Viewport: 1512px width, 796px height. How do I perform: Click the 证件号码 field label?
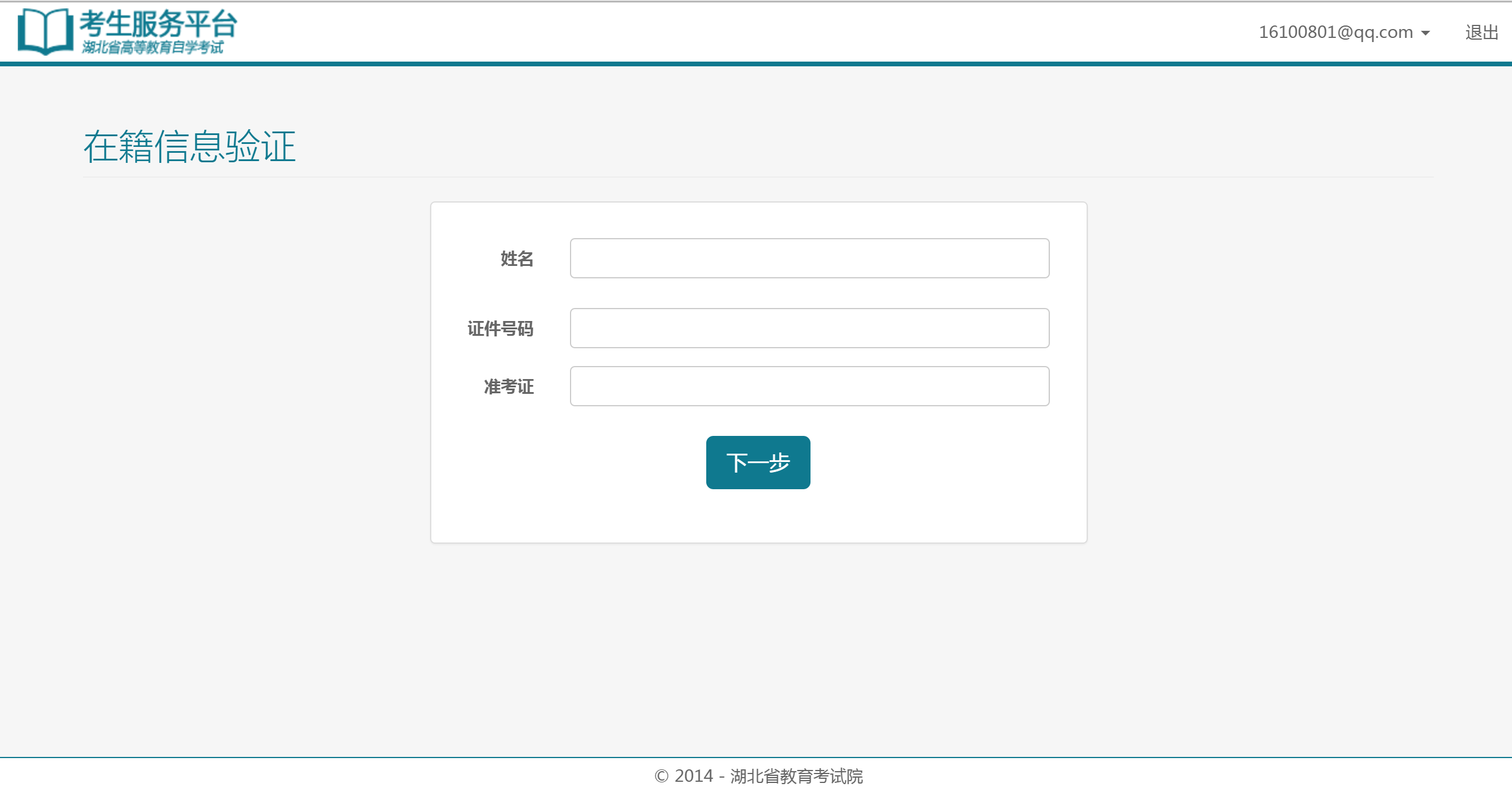(x=500, y=329)
